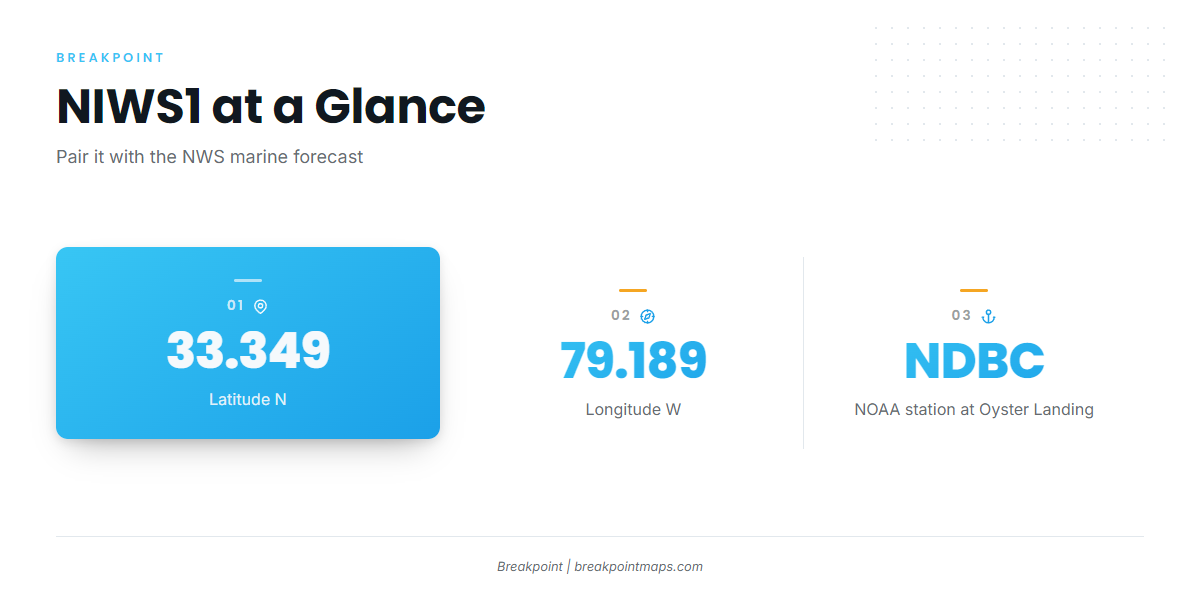Click the Longitude W label
The image size is (1200, 600).
click(x=633, y=409)
